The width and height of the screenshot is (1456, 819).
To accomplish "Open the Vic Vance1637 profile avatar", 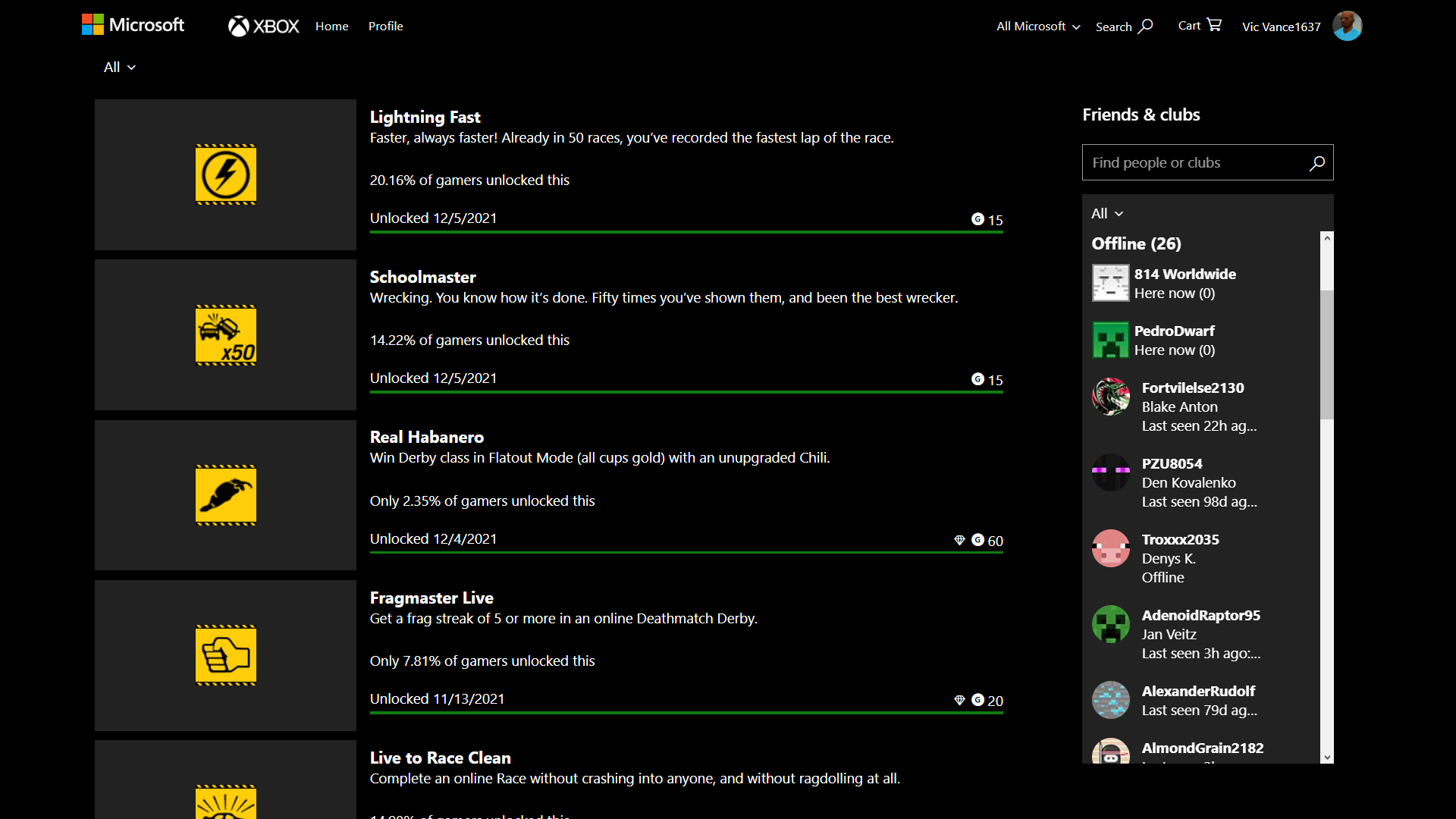I will (1348, 26).
